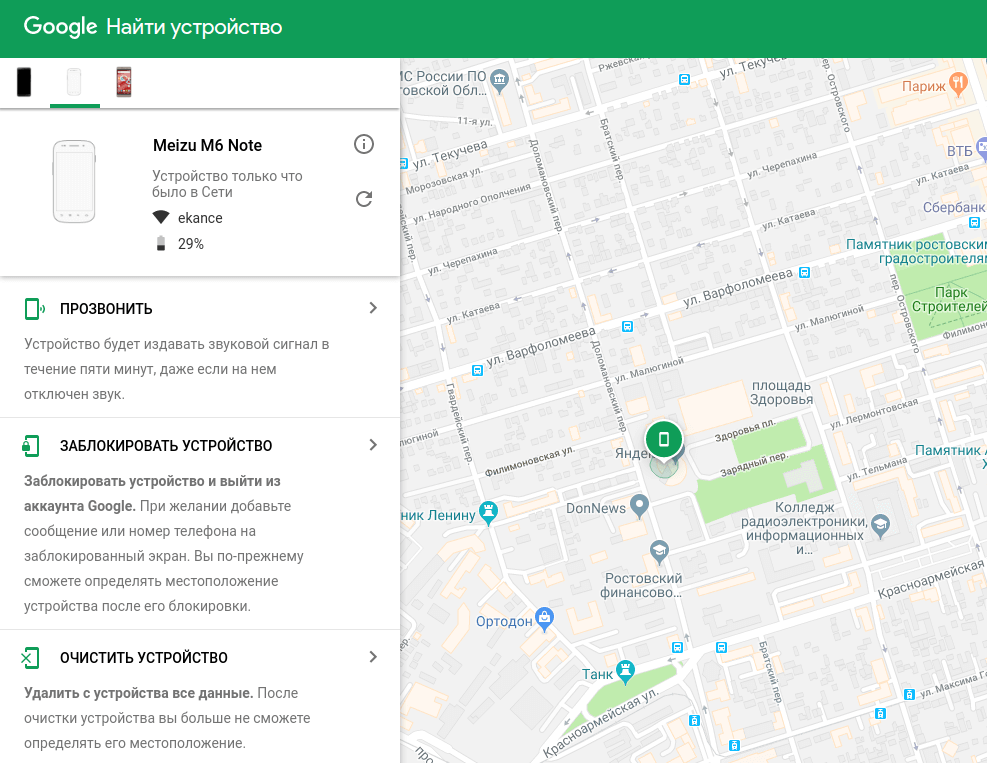Click the Париж restaurant pin on map
This screenshot has width=987, height=763.
click(958, 84)
